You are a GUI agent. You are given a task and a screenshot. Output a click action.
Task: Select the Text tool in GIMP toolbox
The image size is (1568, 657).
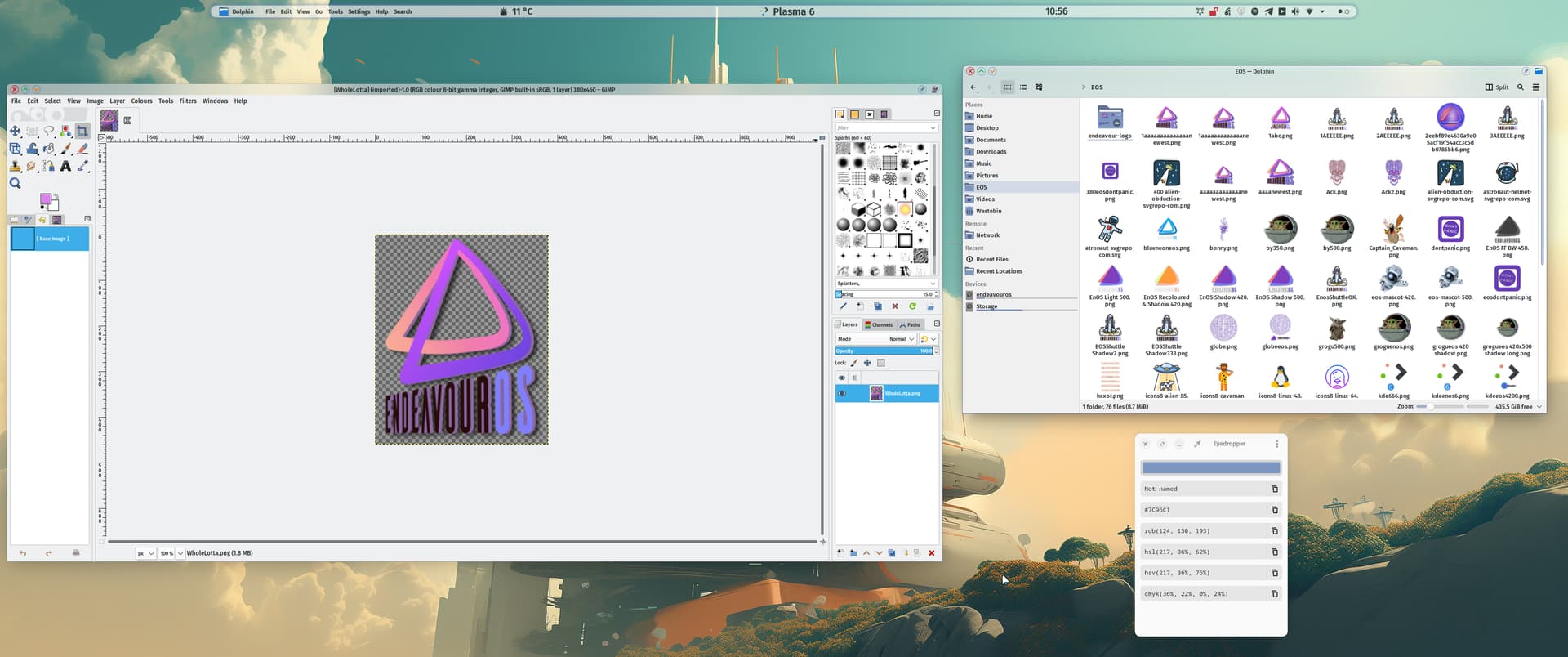(x=65, y=166)
